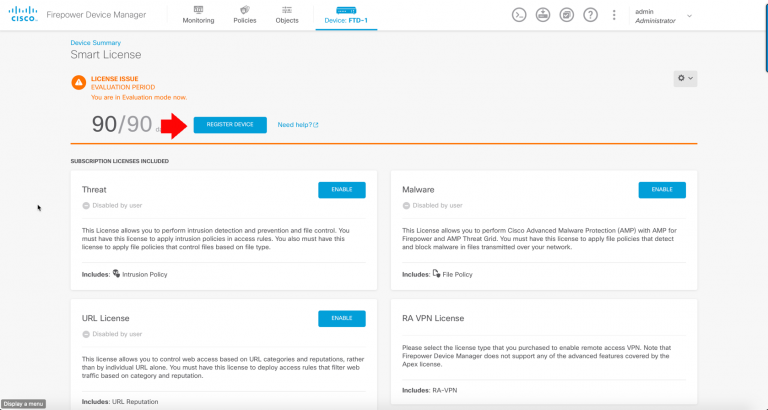This screenshot has width=768, height=410.
Task: Click 'You are in Evaluation mode now.'
Action: 139,97
